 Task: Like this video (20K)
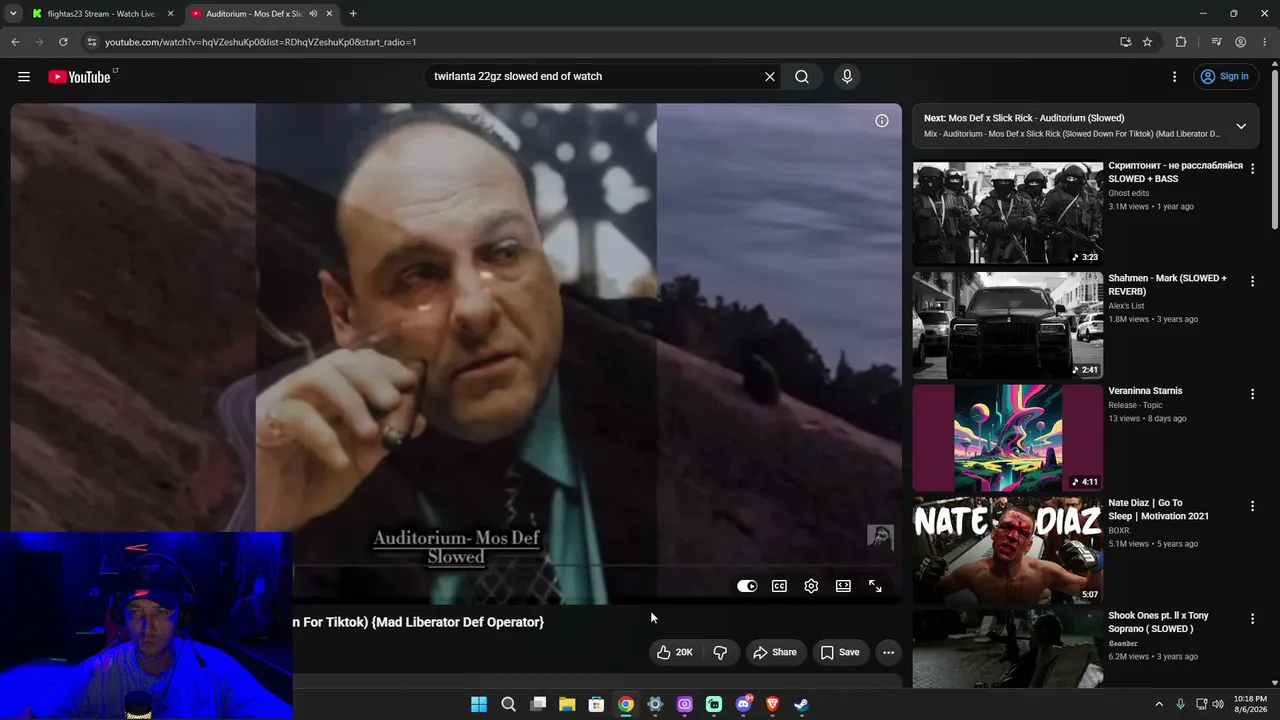click(x=674, y=652)
